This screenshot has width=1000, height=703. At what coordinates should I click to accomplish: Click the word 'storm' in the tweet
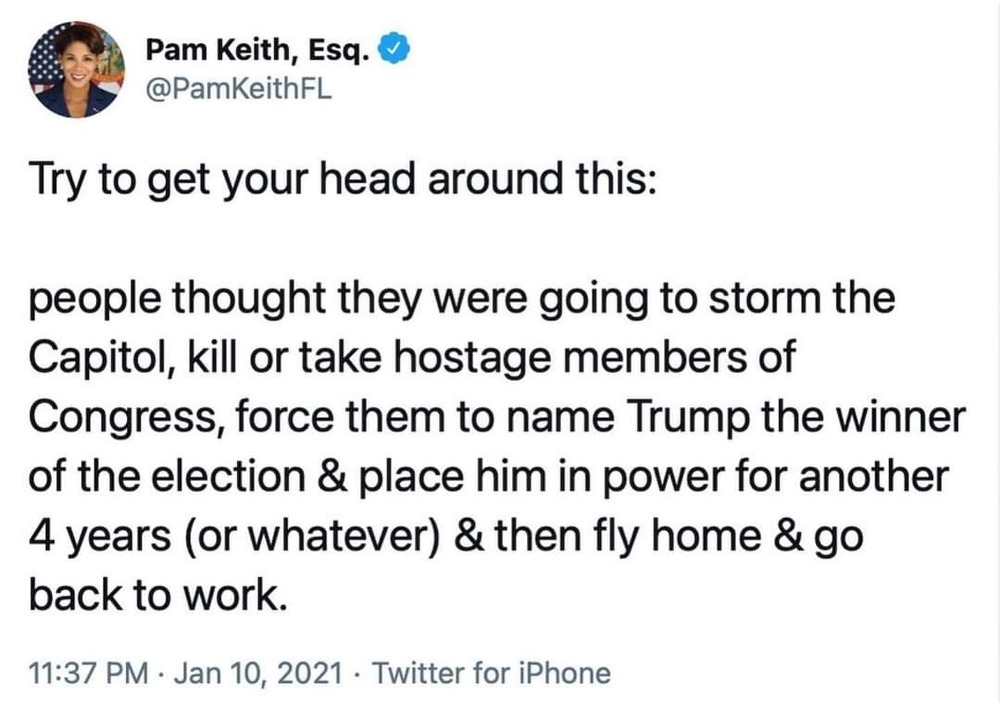765,298
